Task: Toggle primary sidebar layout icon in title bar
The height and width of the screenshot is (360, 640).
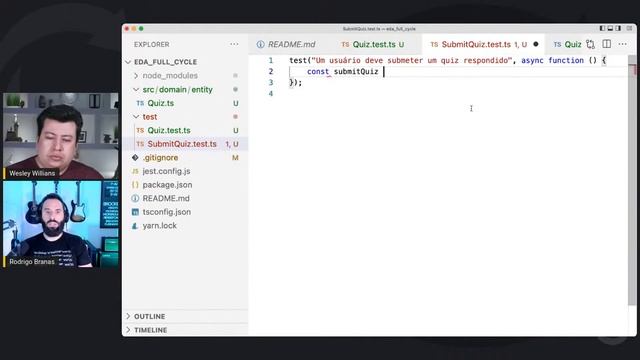Action: pos(602,29)
